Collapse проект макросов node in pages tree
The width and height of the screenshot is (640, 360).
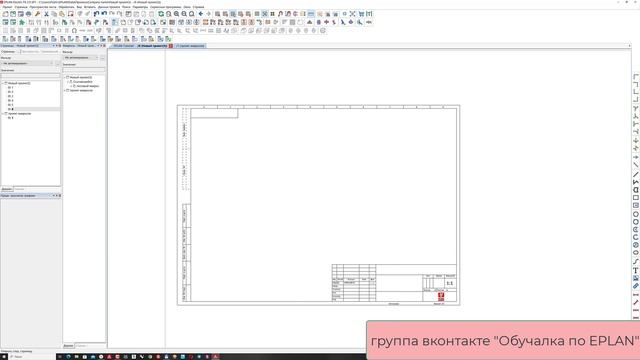pyautogui.click(x=3, y=113)
